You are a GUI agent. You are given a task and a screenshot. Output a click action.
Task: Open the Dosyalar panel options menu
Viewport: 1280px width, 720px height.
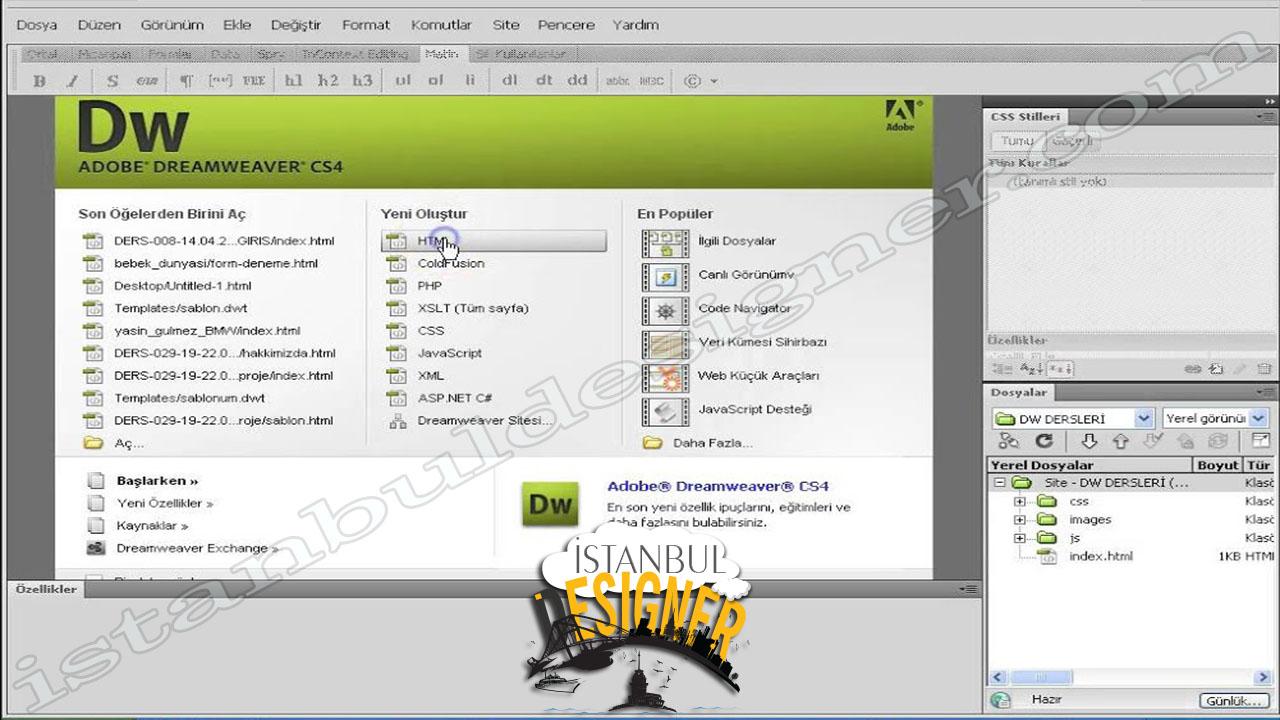[x=1268, y=392]
